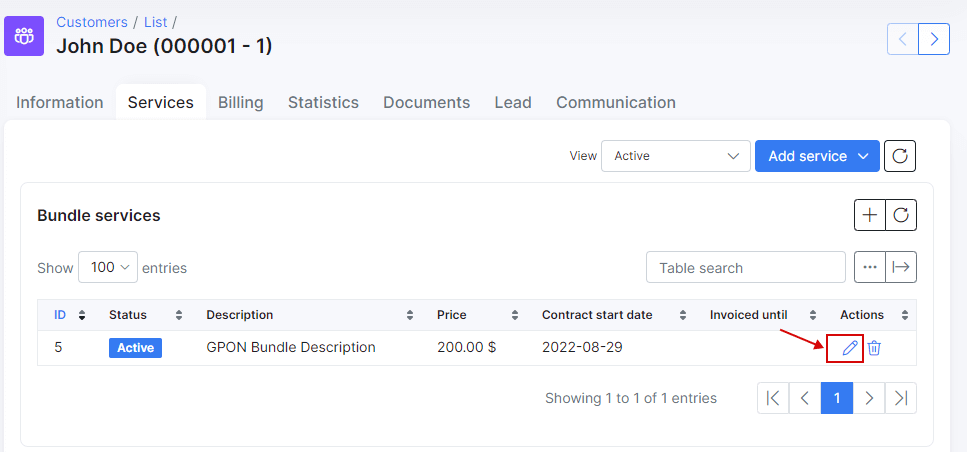Open the Customers breadcrumb link

(92, 22)
